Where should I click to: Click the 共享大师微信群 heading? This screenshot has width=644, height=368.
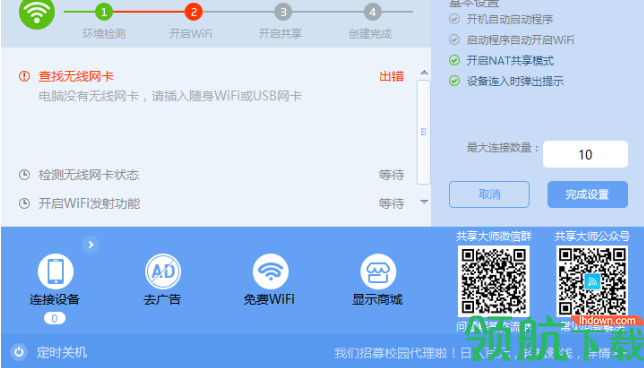494,236
